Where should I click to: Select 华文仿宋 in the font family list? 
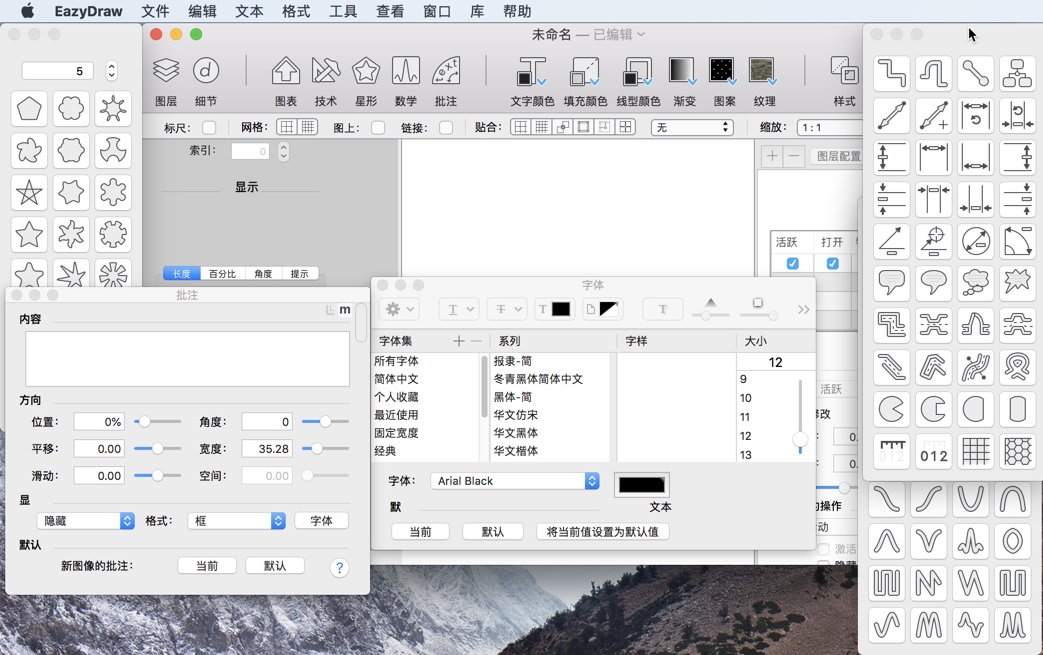[516, 415]
